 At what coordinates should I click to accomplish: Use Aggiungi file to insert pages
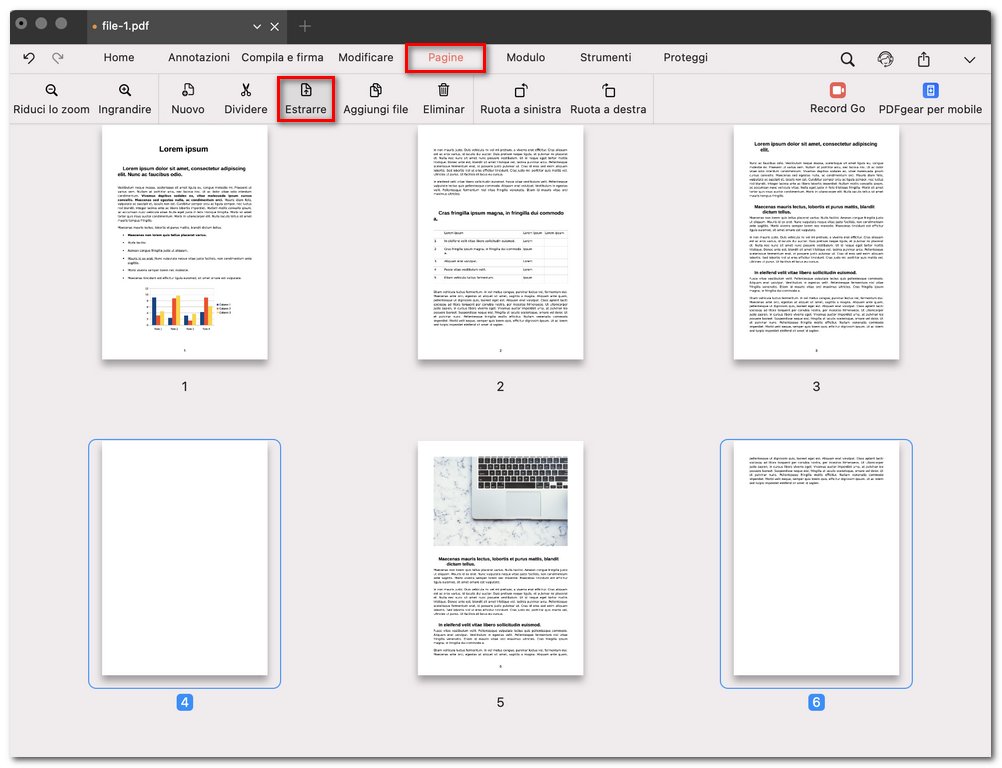(x=375, y=99)
